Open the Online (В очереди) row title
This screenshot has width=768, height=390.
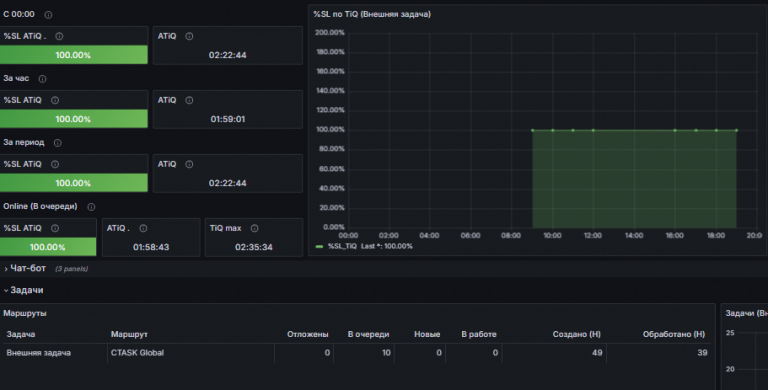coord(40,206)
